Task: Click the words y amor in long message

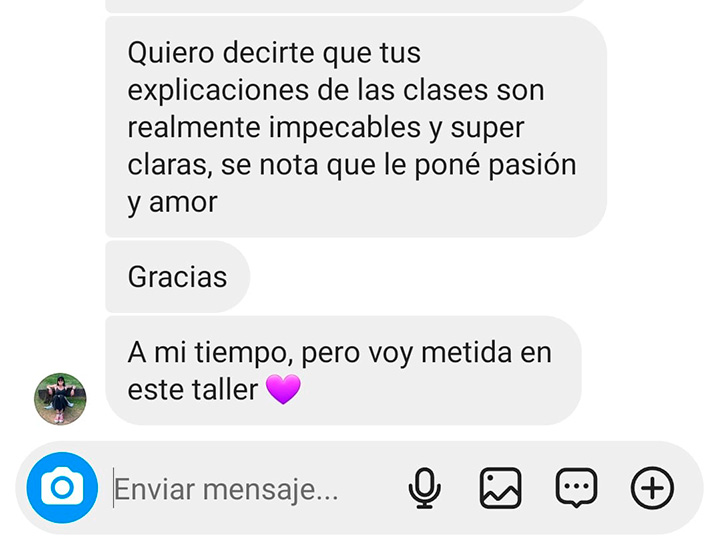Action: tap(172, 203)
